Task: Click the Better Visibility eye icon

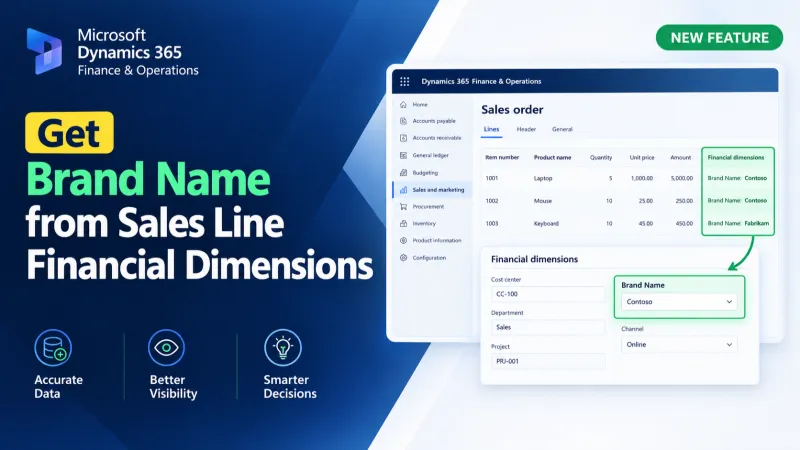Action: point(166,347)
